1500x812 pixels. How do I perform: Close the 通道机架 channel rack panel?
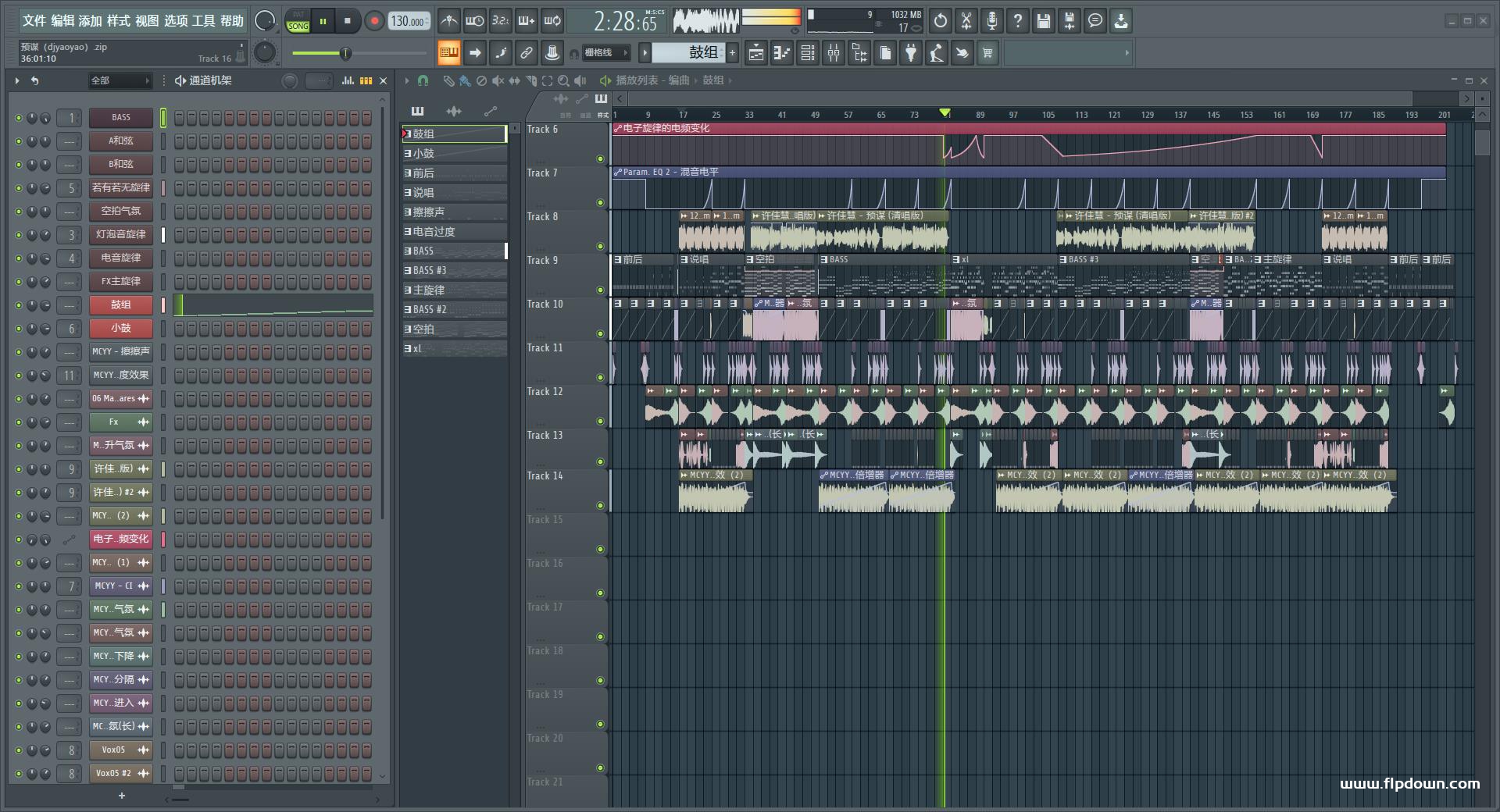click(x=383, y=80)
